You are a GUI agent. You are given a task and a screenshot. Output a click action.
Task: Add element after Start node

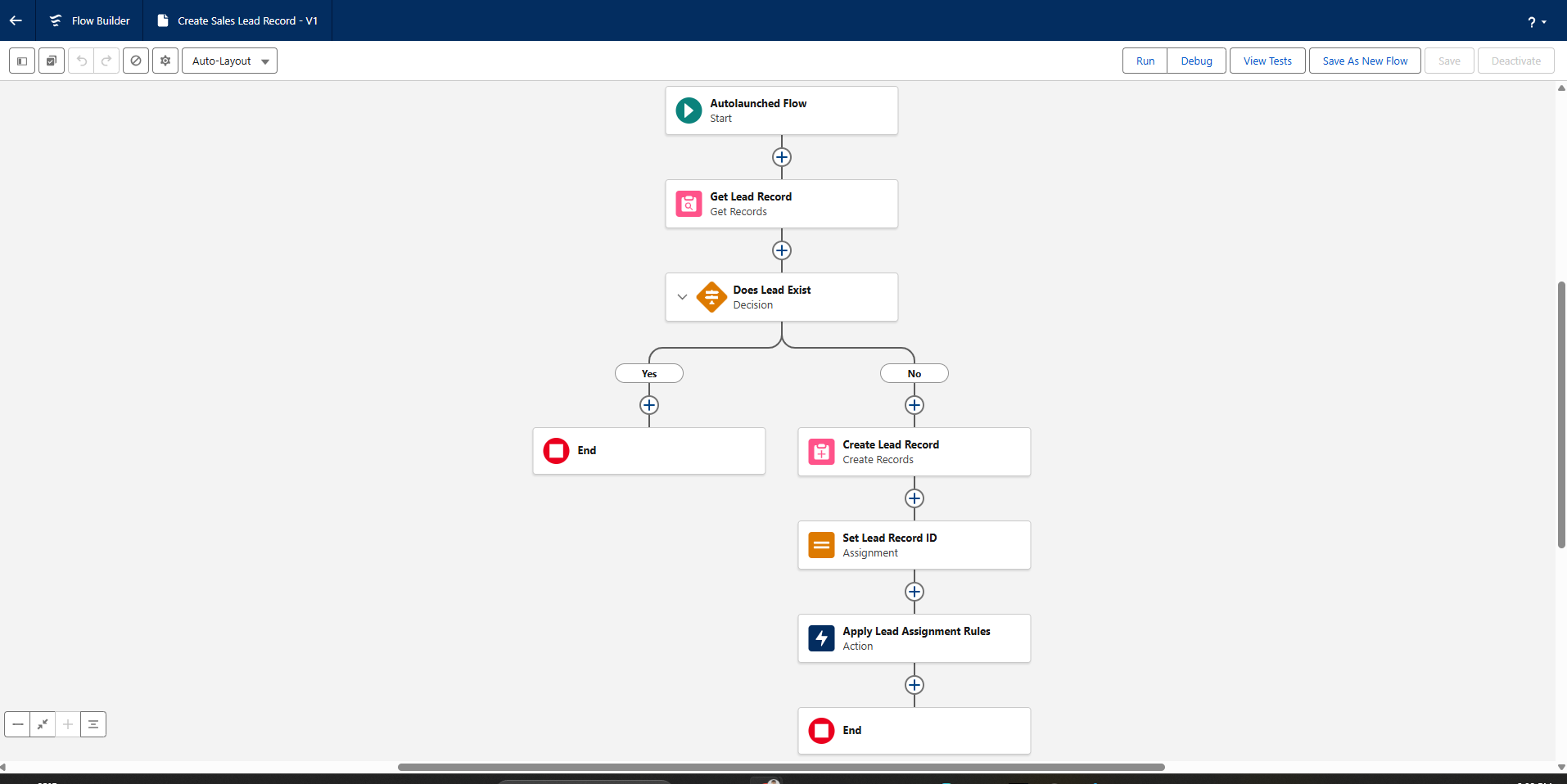click(782, 157)
